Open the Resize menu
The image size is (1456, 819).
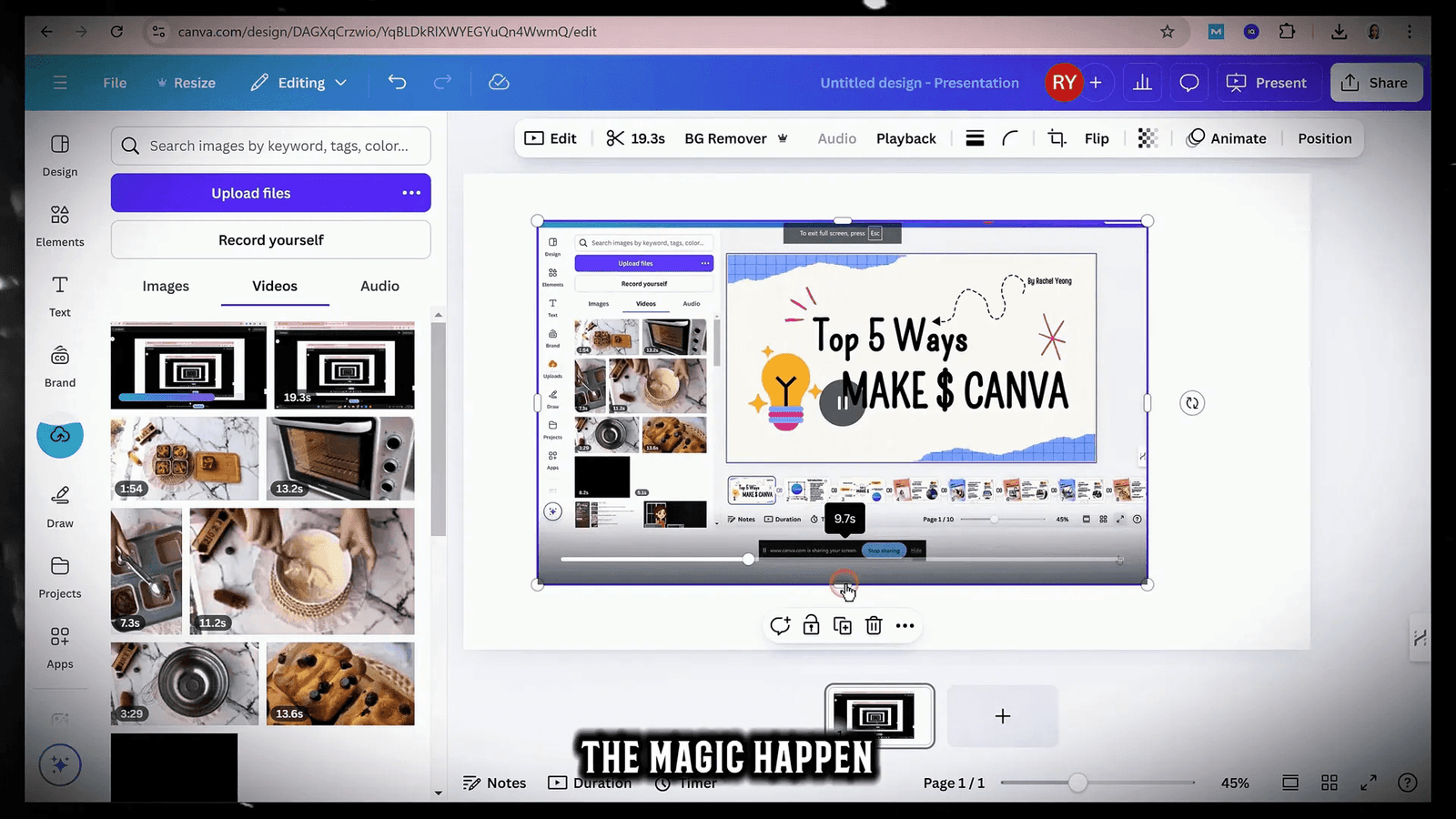(x=186, y=83)
